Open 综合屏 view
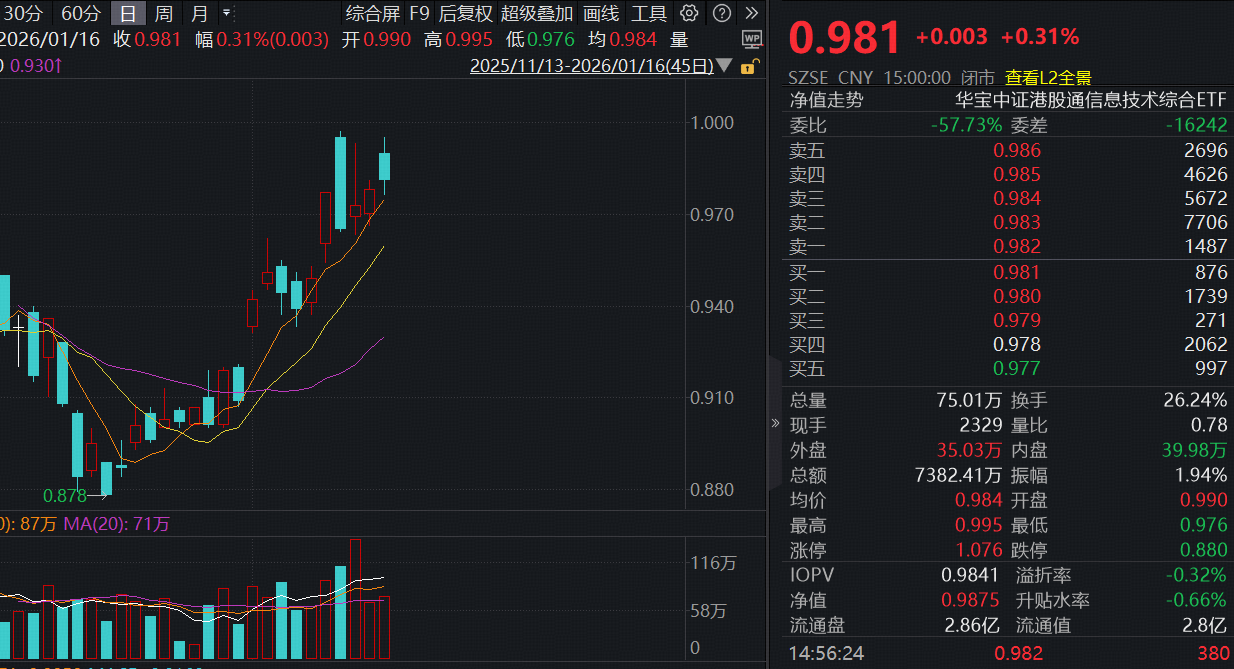The height and width of the screenshot is (669, 1234). tap(372, 13)
